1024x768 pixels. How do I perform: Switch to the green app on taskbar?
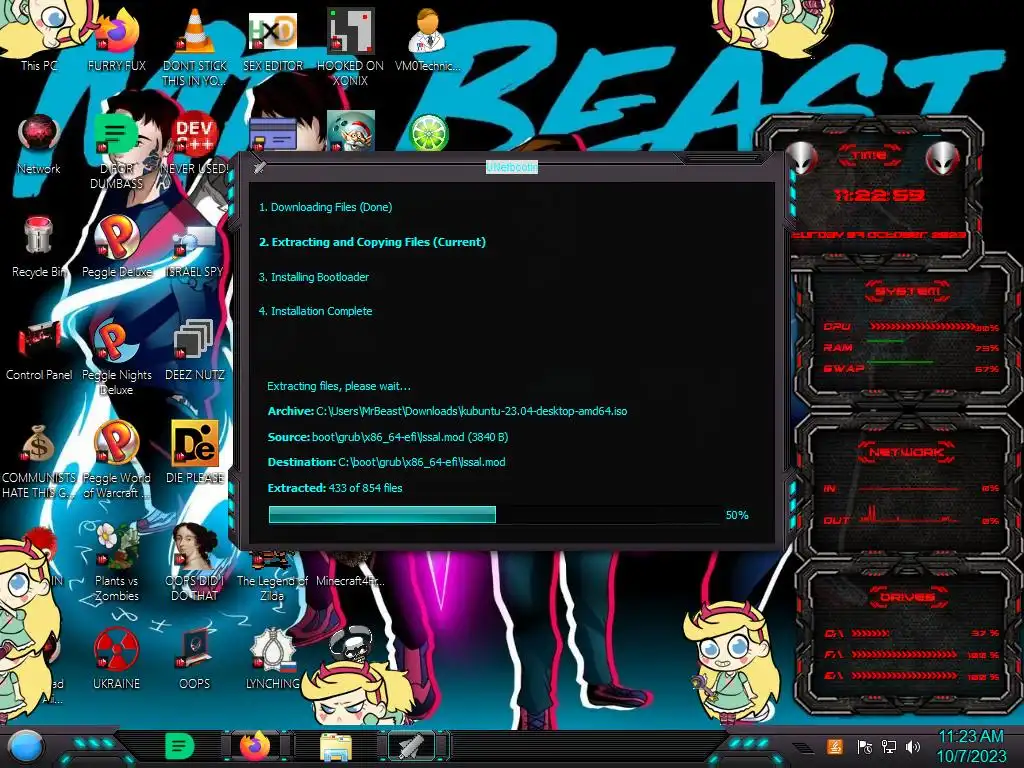click(x=179, y=746)
